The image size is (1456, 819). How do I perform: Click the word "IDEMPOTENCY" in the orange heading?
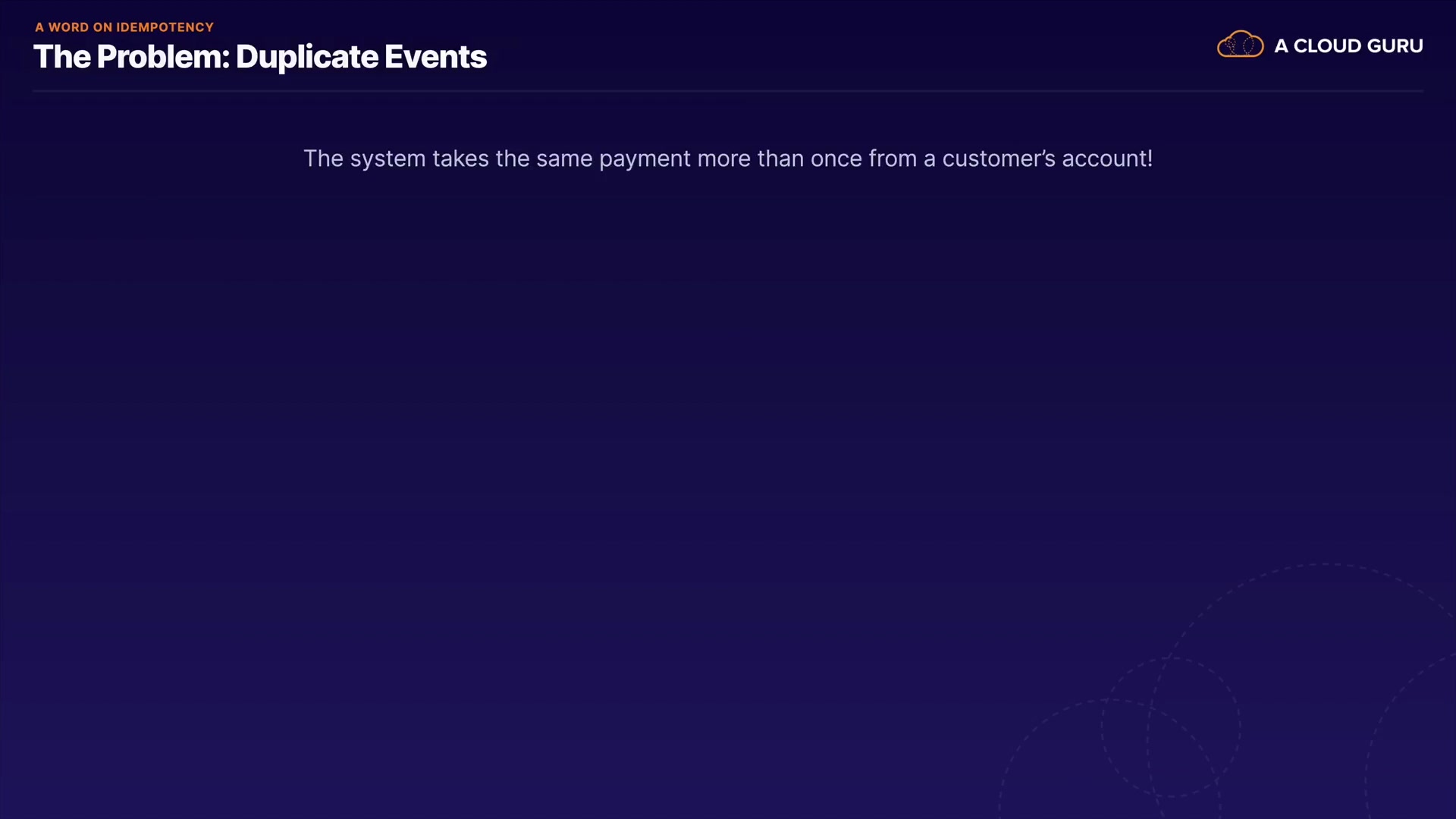165,27
